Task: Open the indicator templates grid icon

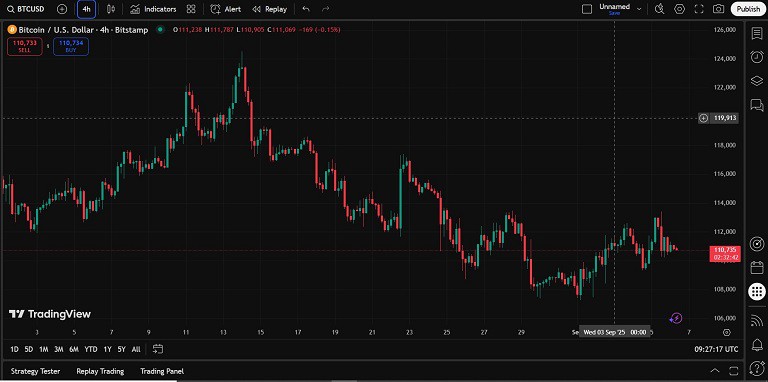Action: pyautogui.click(x=191, y=9)
